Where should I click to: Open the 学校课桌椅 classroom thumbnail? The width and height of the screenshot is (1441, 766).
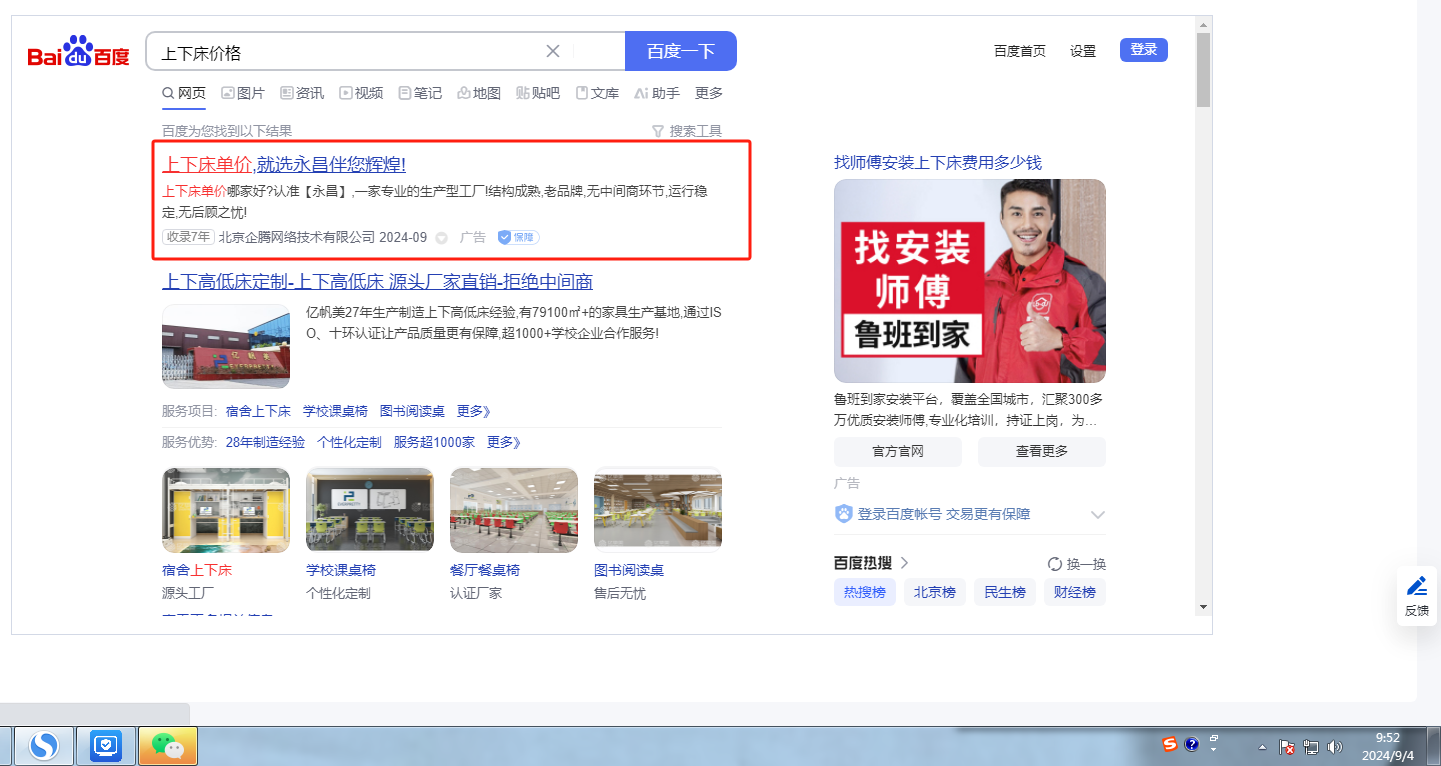[370, 510]
